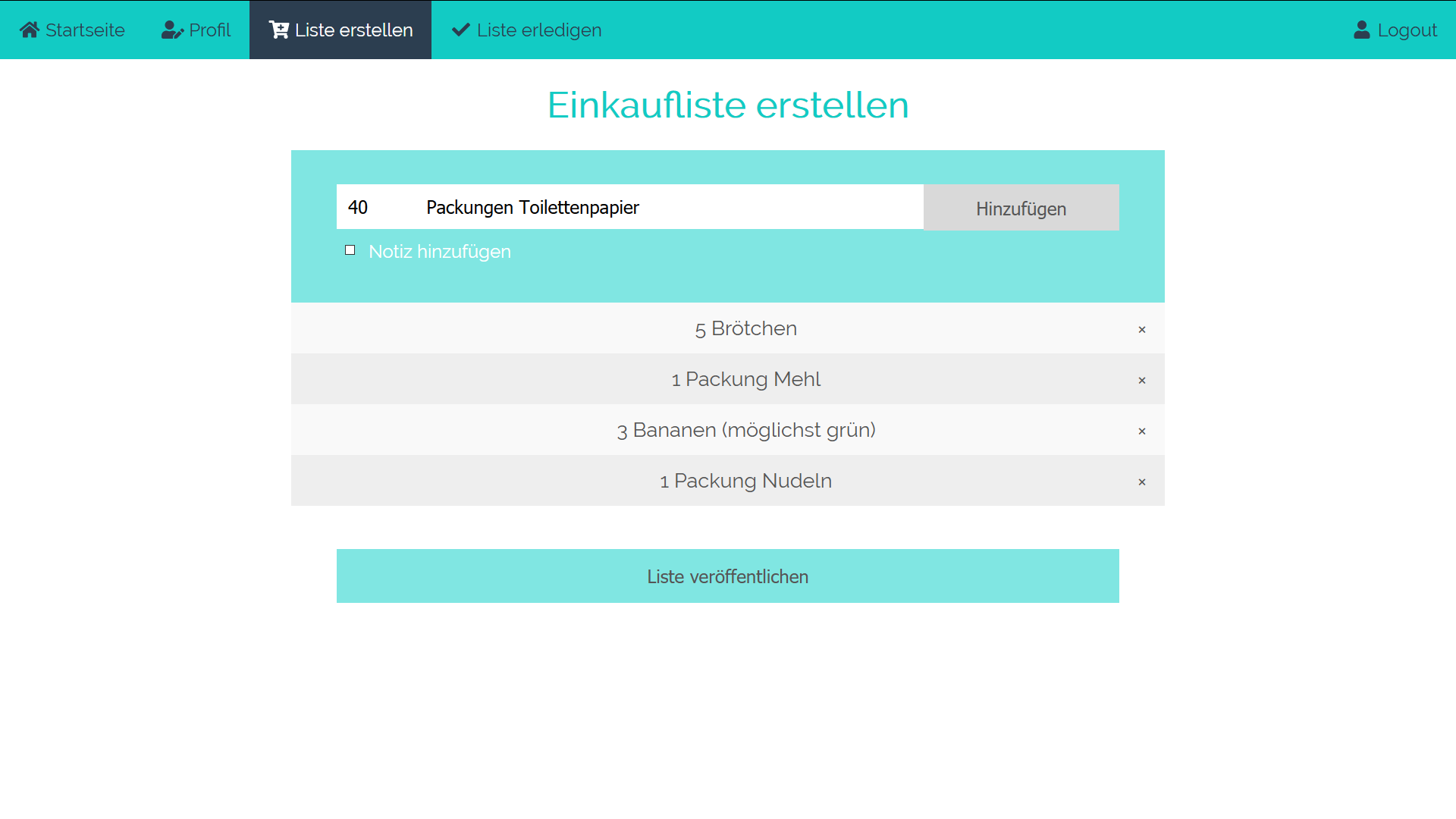
Task: Click the shopping cart icon in the navbar
Action: coord(278,30)
